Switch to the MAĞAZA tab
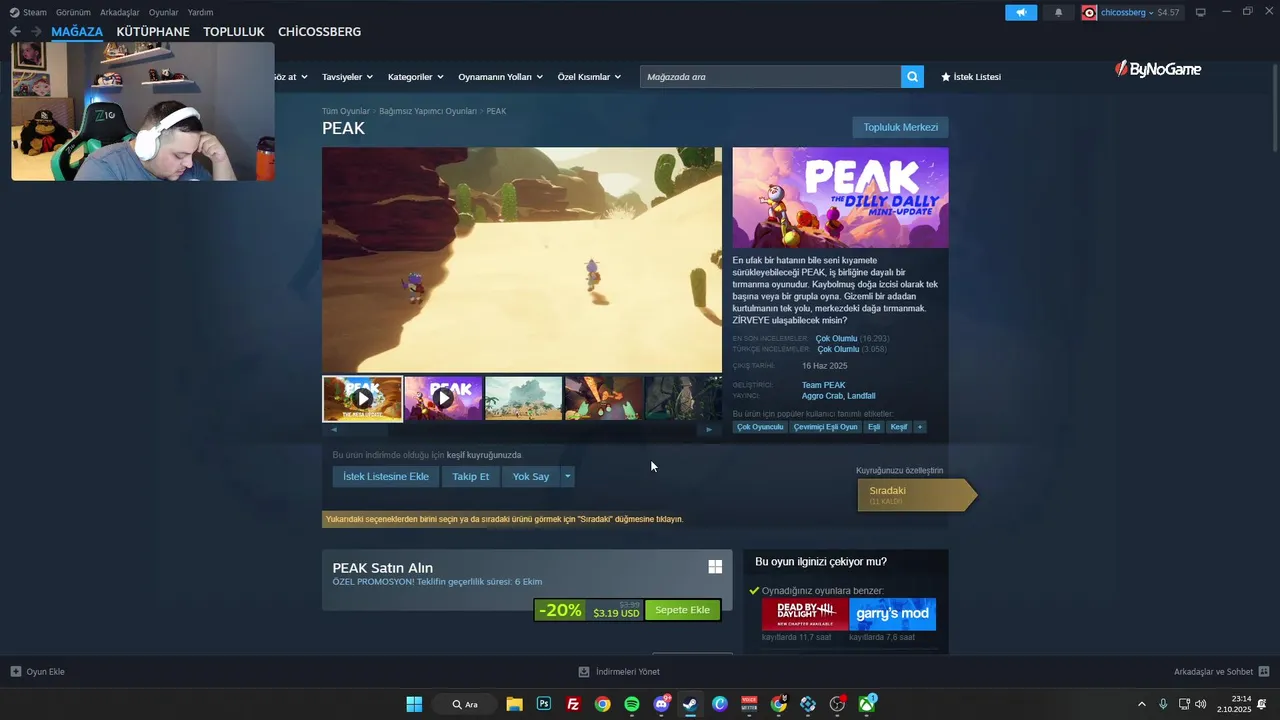Screen dimensions: 1280x720 point(77,32)
